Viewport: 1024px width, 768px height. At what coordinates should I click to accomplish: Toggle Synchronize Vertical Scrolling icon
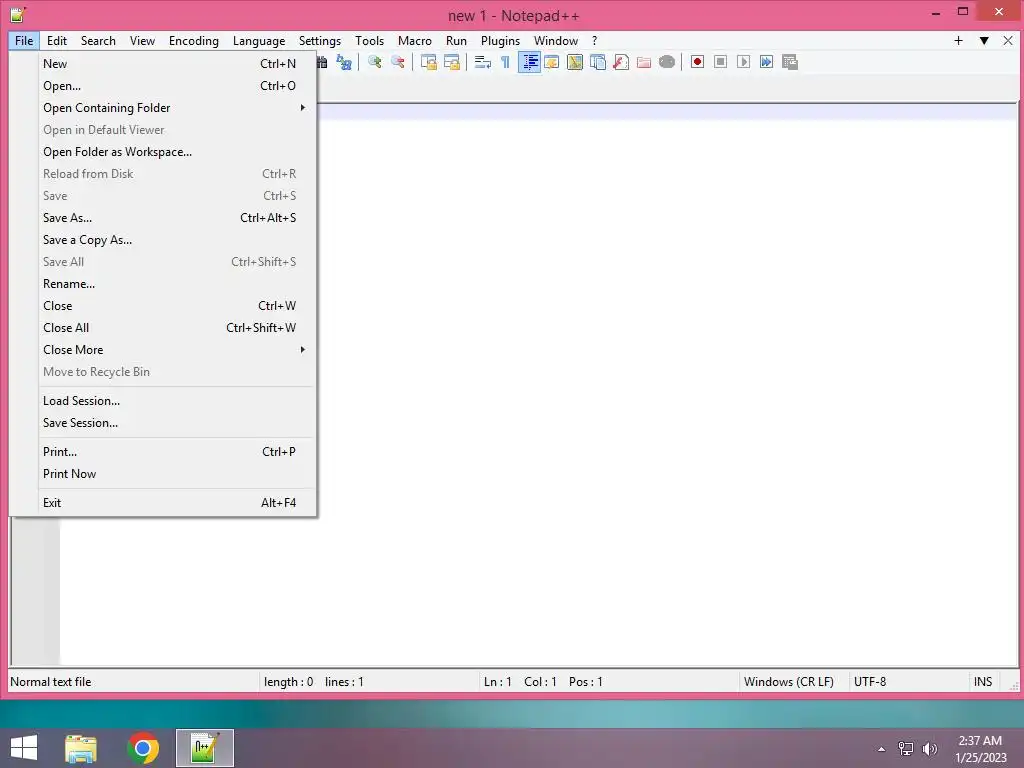428,62
